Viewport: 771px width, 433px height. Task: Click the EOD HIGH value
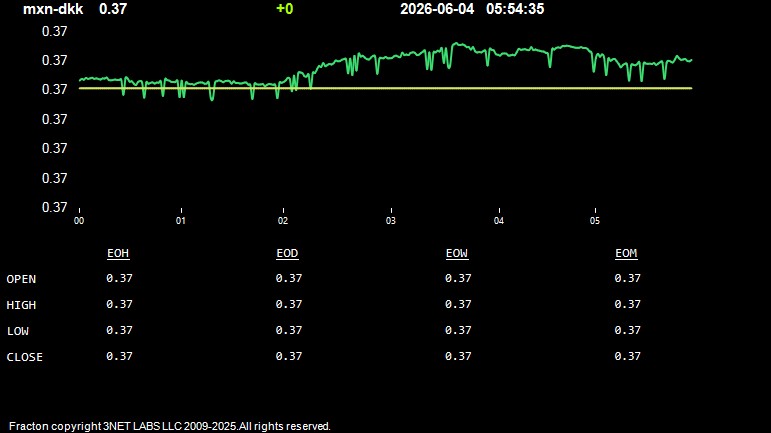(289, 304)
